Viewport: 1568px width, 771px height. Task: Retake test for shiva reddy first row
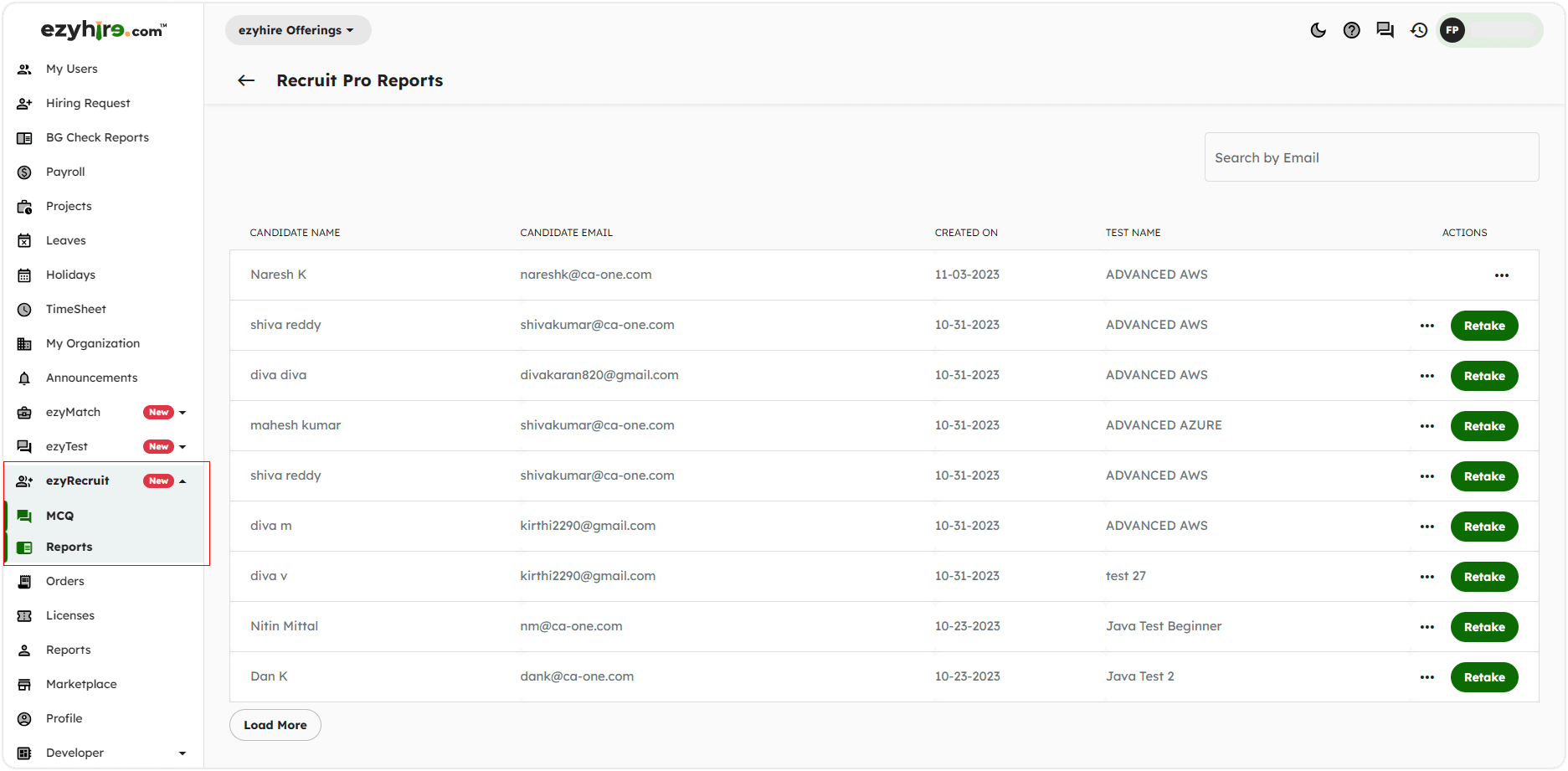(x=1484, y=326)
